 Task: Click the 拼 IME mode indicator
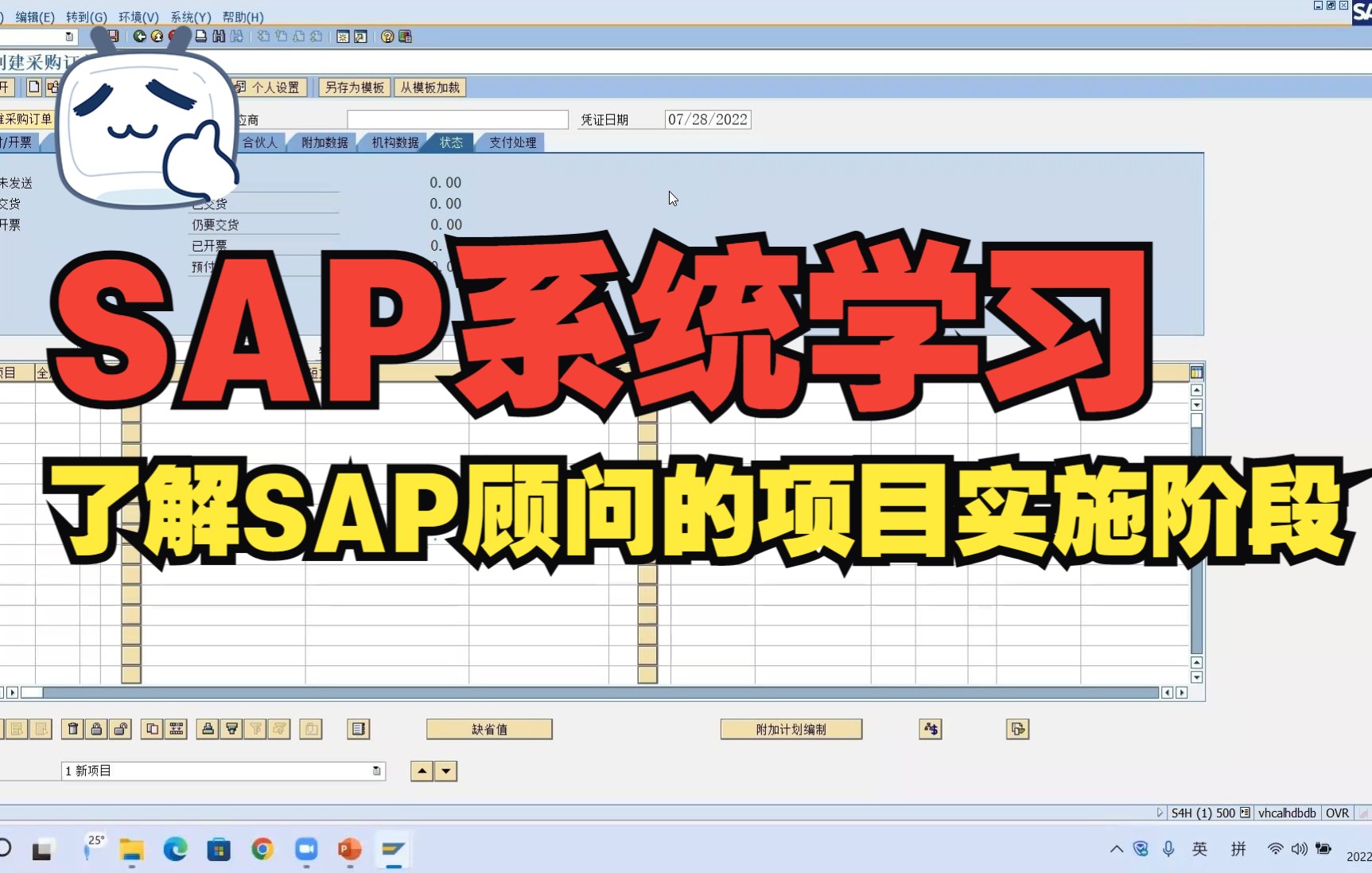click(1238, 849)
